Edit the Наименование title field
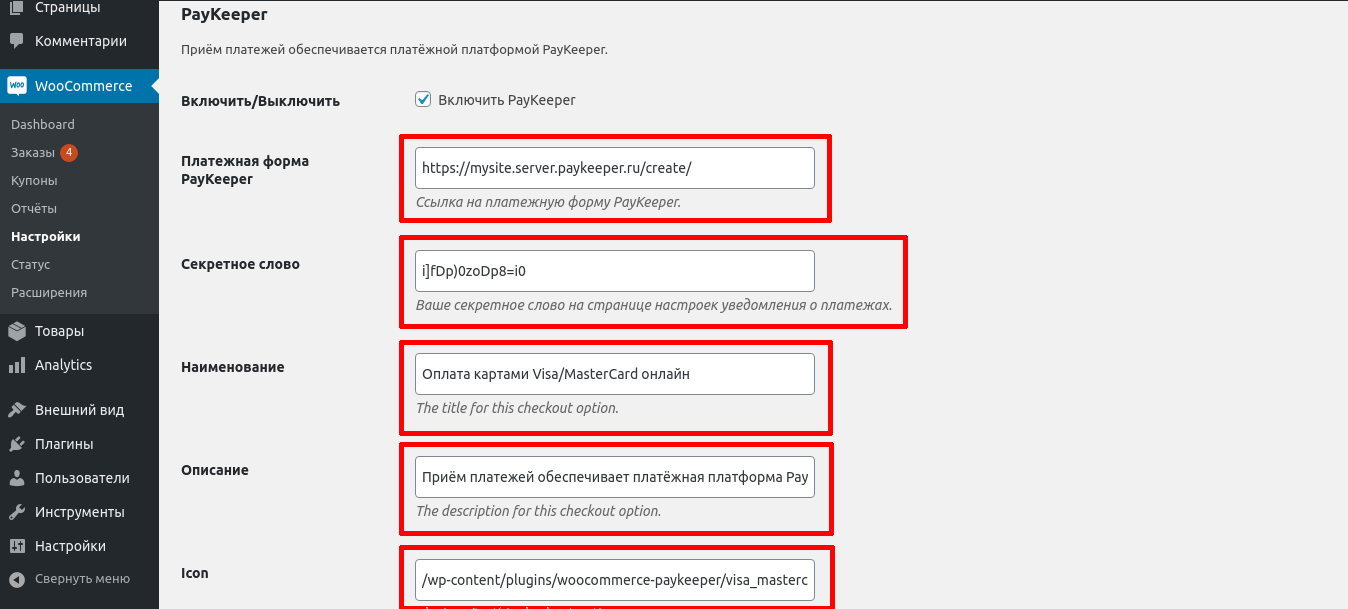The width and height of the screenshot is (1348, 609). [x=614, y=374]
